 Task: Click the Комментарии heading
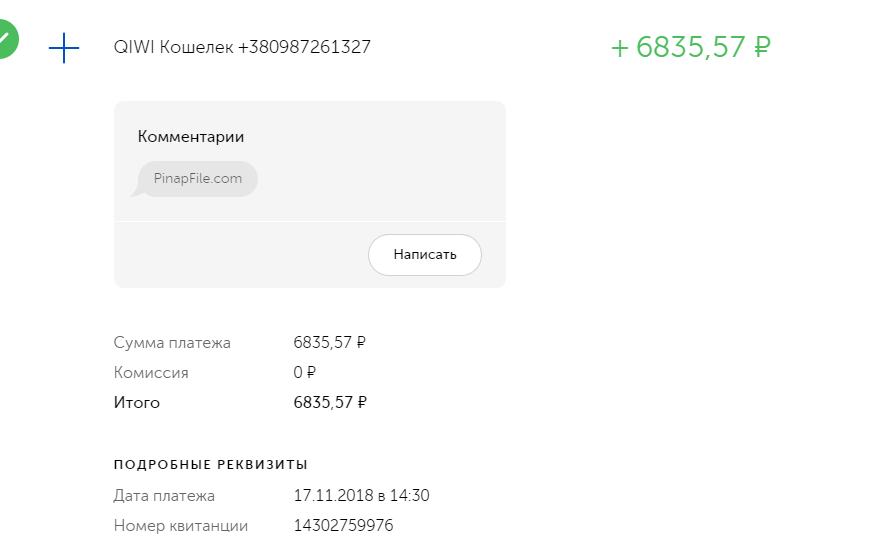coord(191,137)
